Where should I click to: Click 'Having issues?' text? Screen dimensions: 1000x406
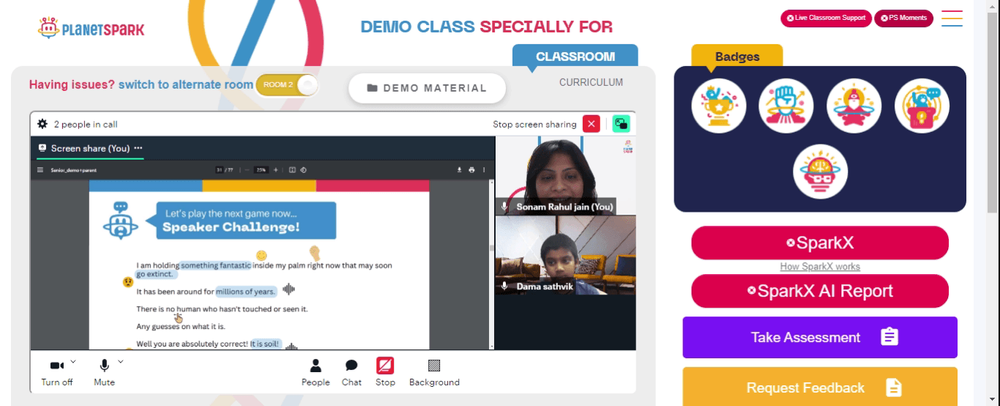(72, 85)
